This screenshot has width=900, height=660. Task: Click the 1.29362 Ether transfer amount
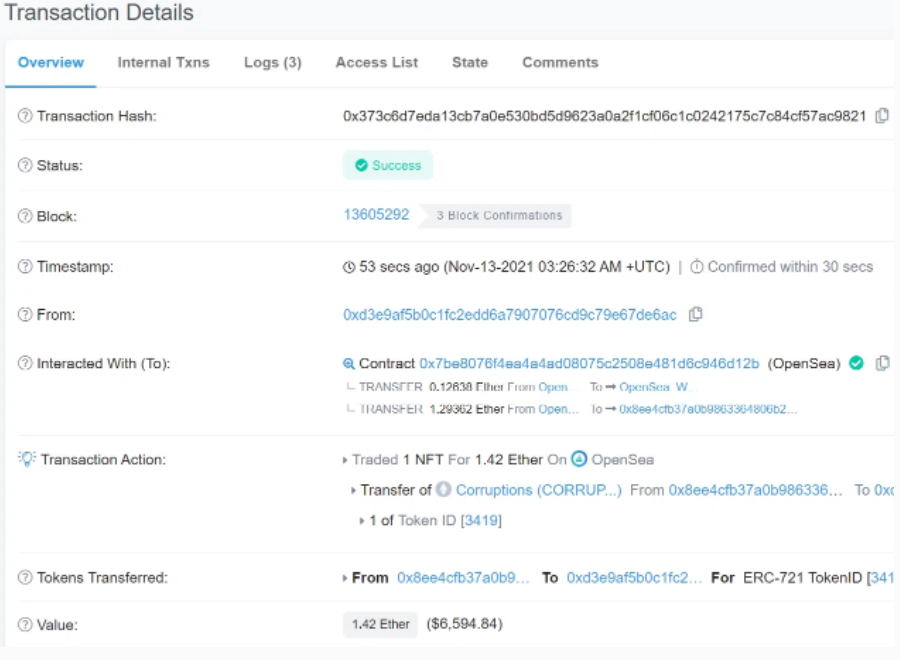point(467,409)
